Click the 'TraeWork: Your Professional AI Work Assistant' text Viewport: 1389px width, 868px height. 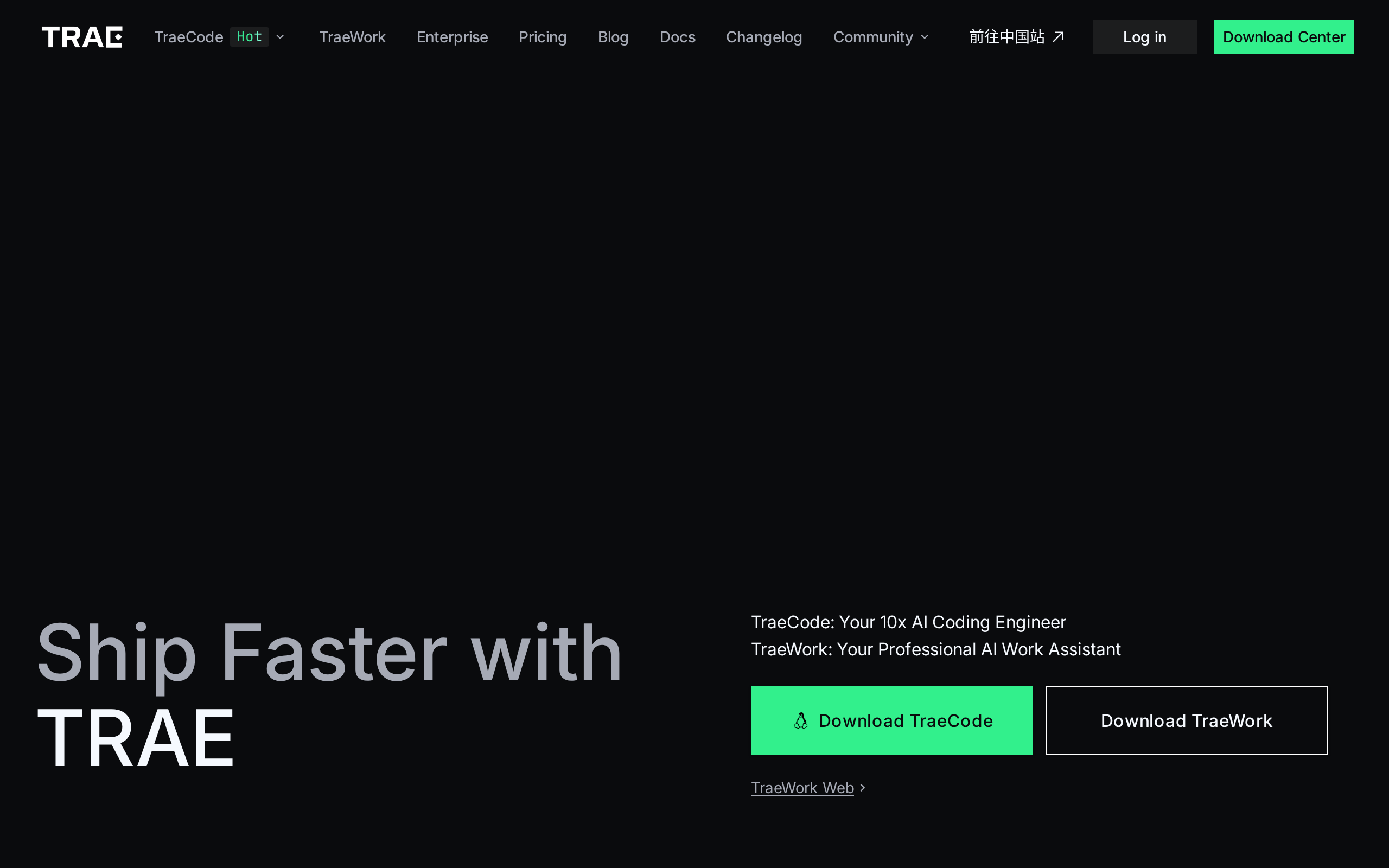pyautogui.click(x=935, y=649)
